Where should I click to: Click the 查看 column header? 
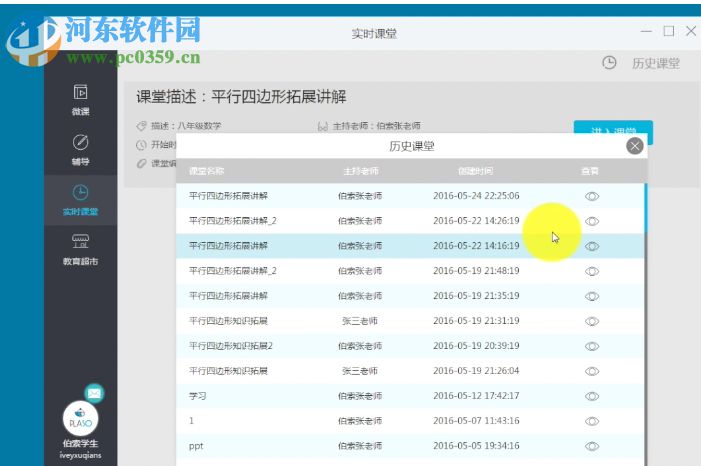click(590, 171)
